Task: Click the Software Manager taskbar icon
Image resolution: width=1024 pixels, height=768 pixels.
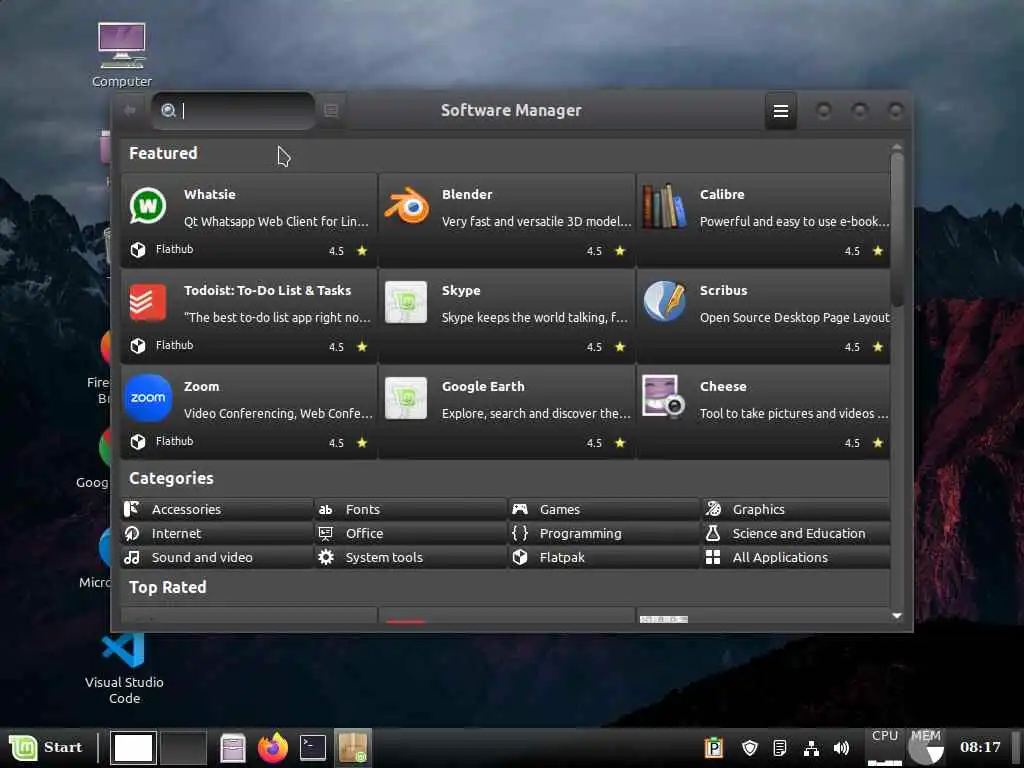Action: pyautogui.click(x=353, y=748)
